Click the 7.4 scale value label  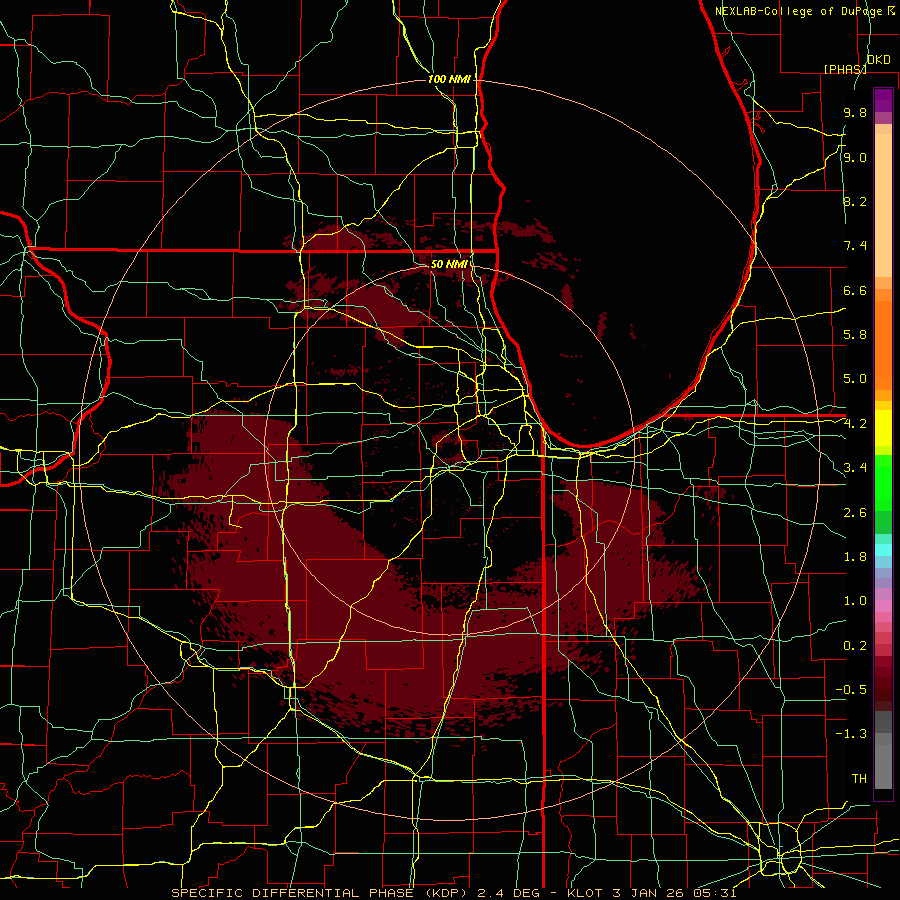[x=855, y=246]
